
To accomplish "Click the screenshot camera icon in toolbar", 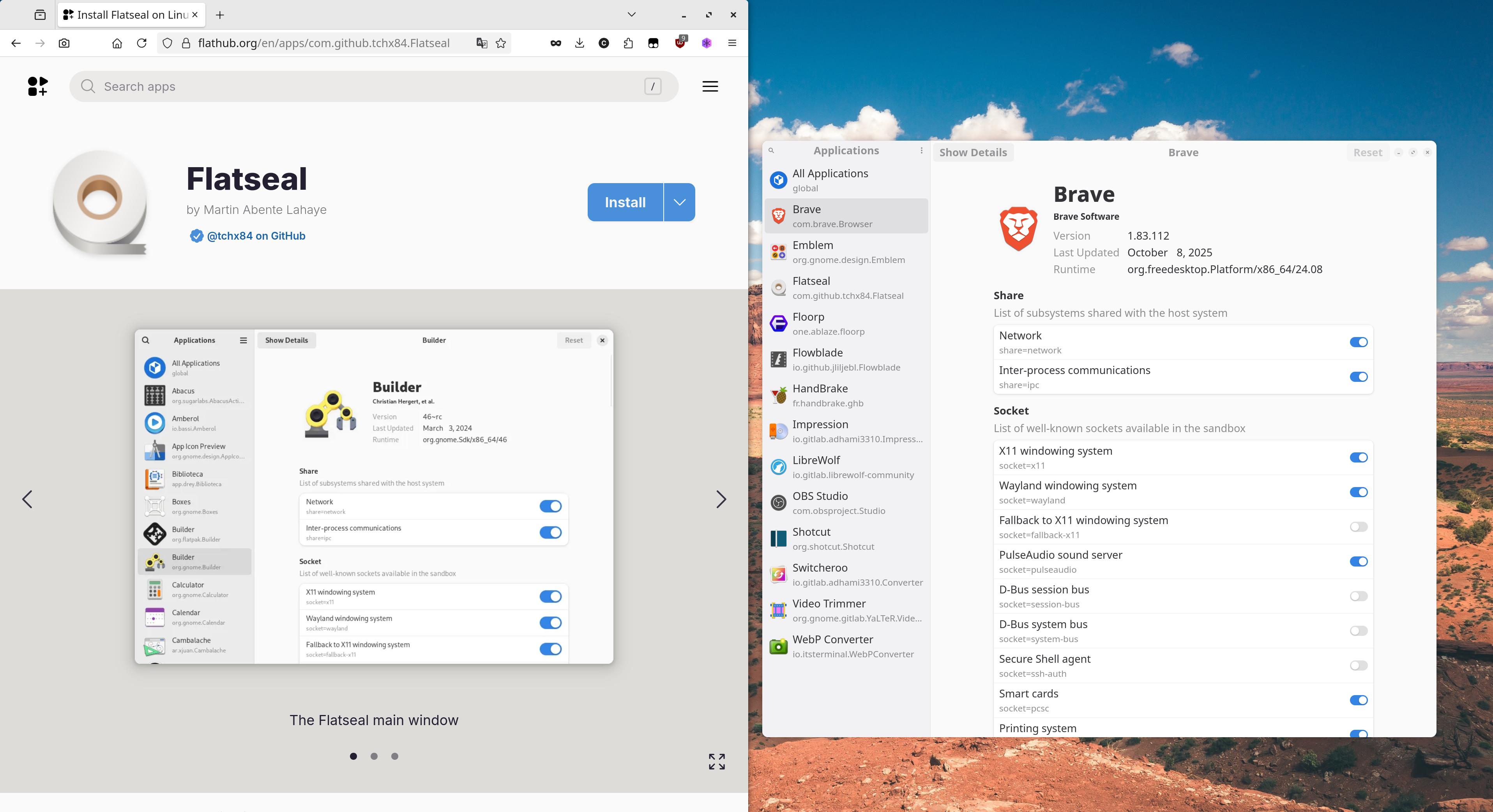I will point(64,43).
